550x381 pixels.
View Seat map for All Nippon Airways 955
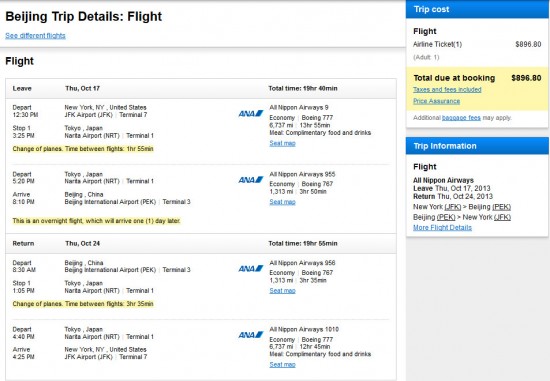282,202
